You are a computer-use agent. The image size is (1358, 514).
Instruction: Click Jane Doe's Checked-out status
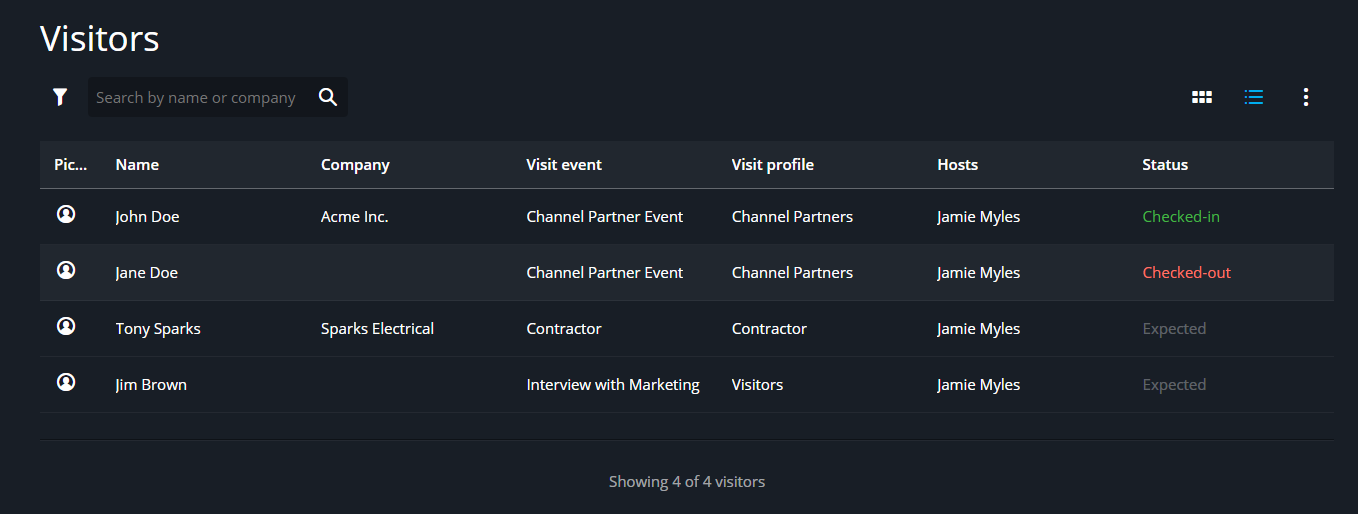(1186, 273)
